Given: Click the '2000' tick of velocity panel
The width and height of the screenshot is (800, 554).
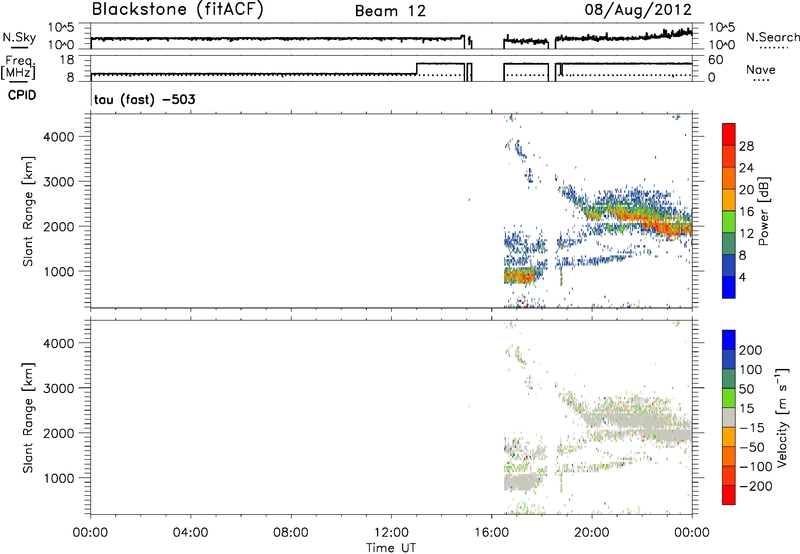Looking at the screenshot, I should click(58, 433).
